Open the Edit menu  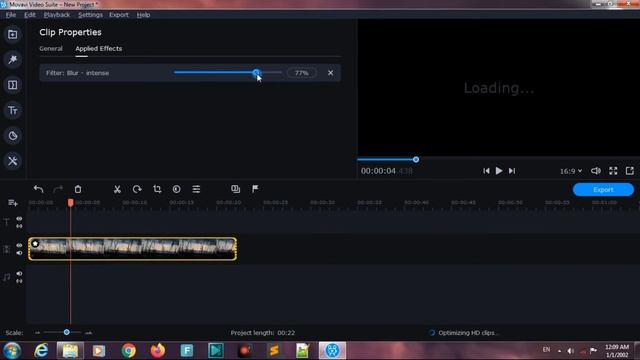point(30,15)
